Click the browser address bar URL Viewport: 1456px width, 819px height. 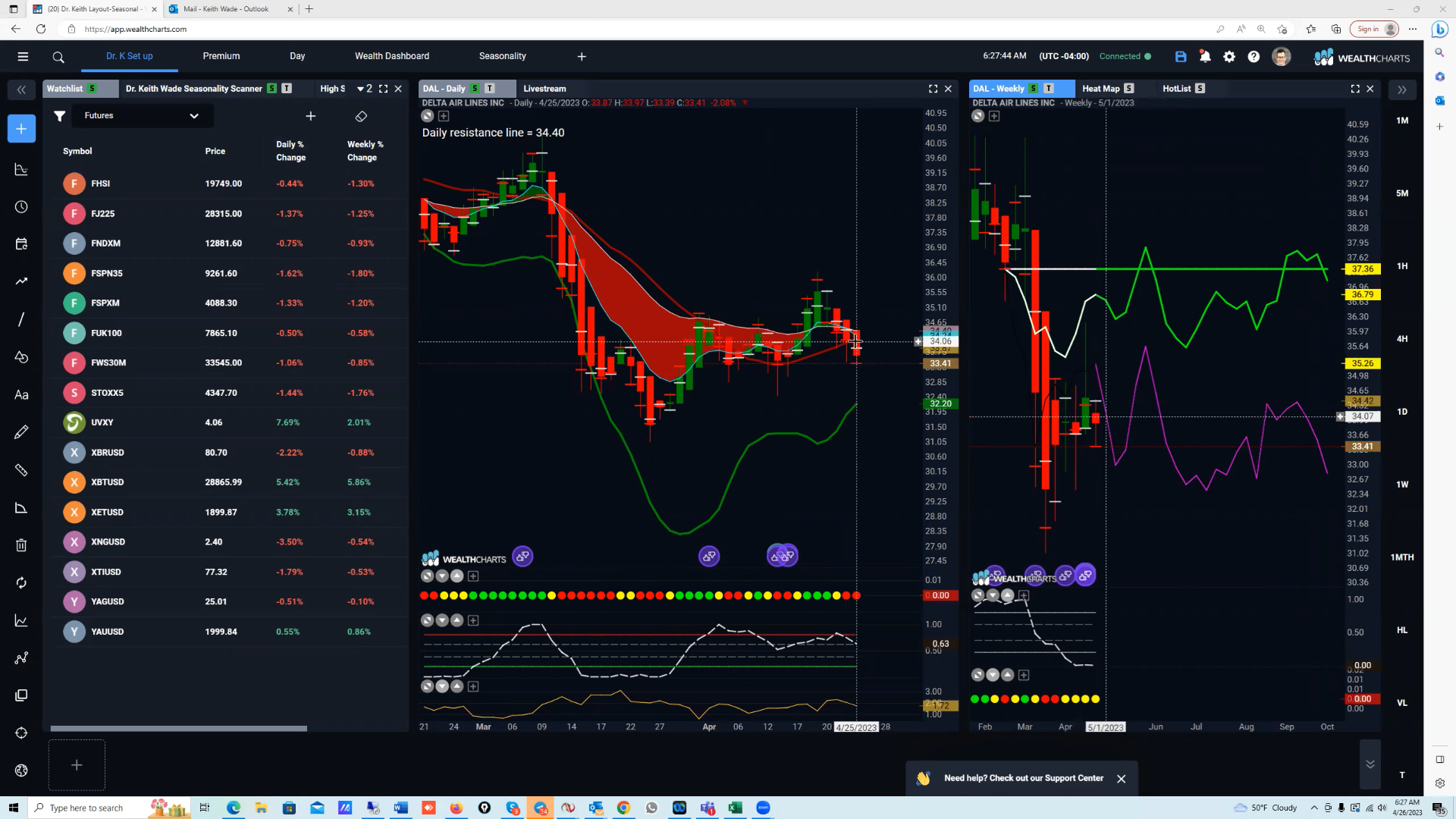(136, 29)
